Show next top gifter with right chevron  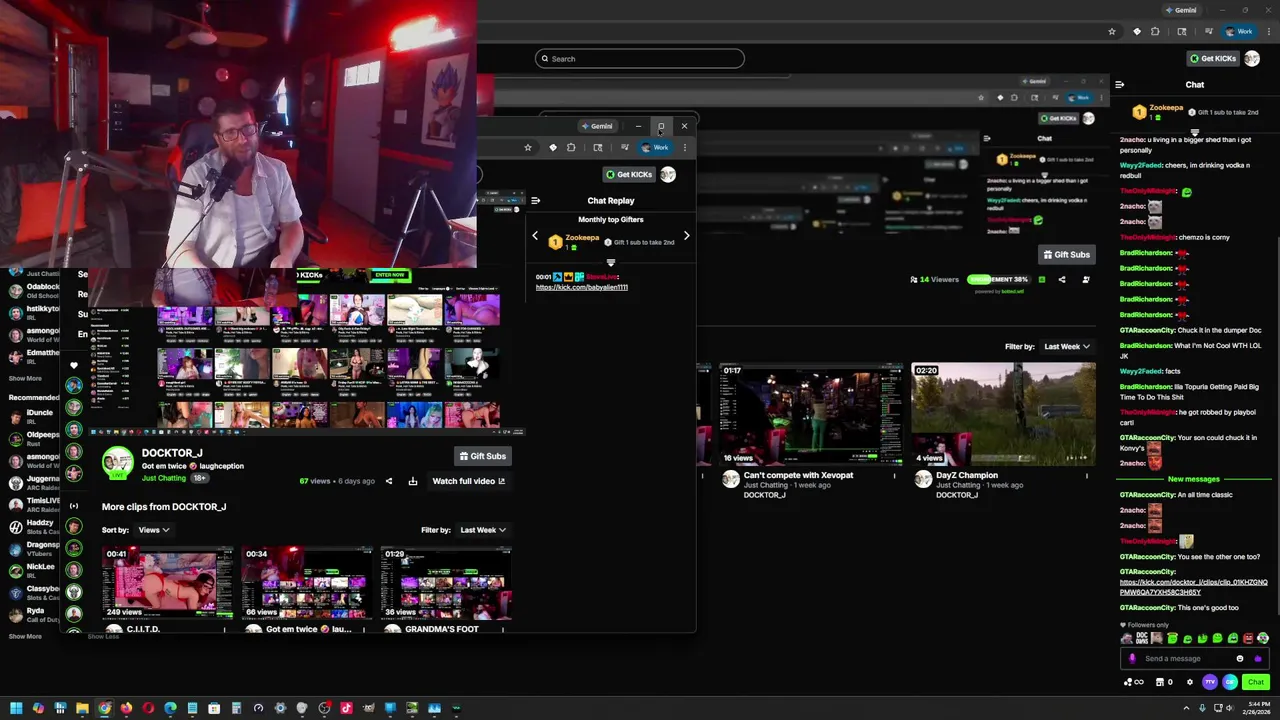686,236
